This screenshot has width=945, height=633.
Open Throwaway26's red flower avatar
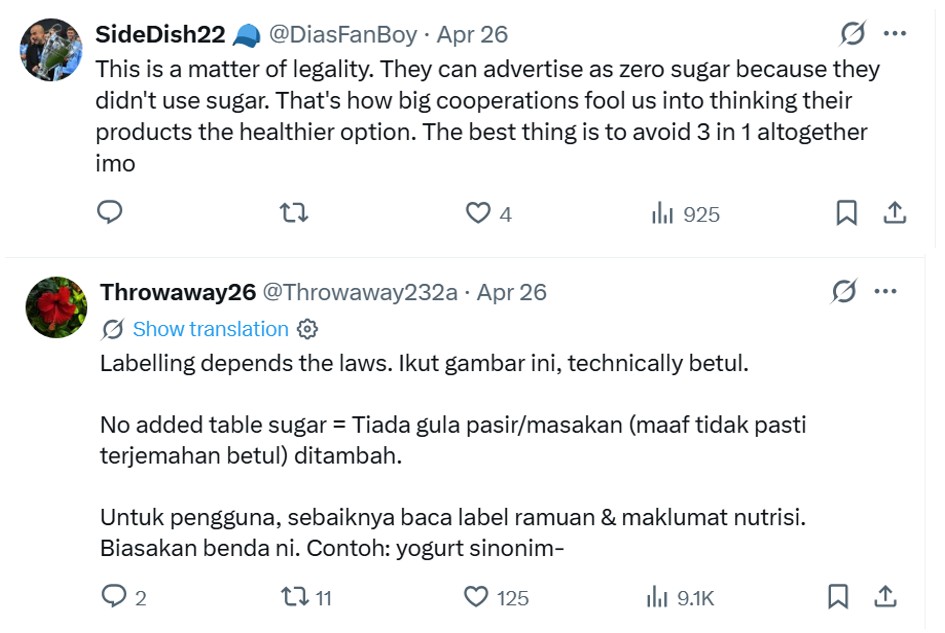pyautogui.click(x=56, y=307)
